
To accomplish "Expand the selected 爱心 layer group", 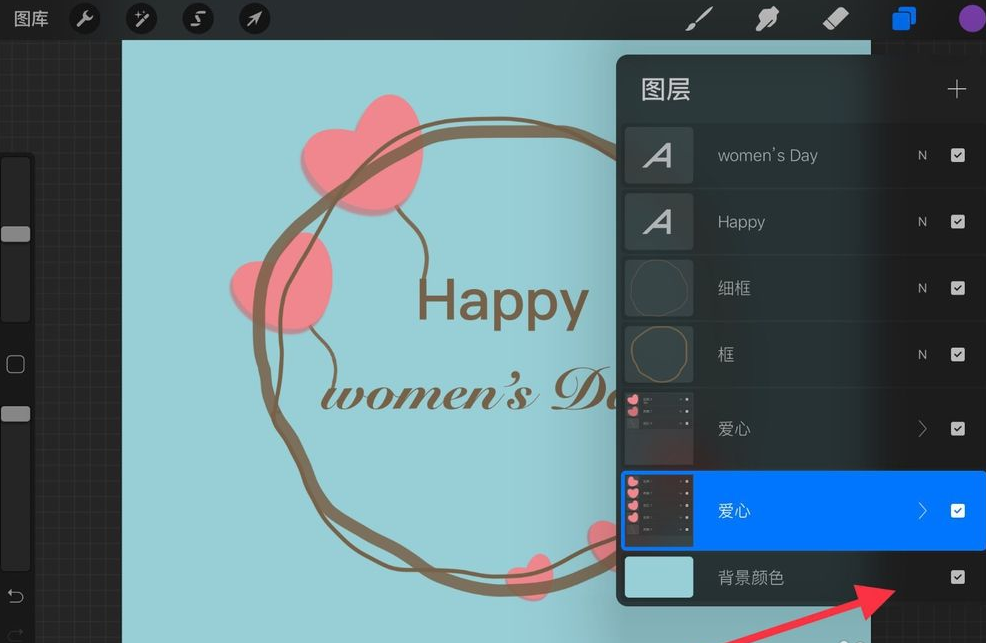I will pyautogui.click(x=922, y=510).
